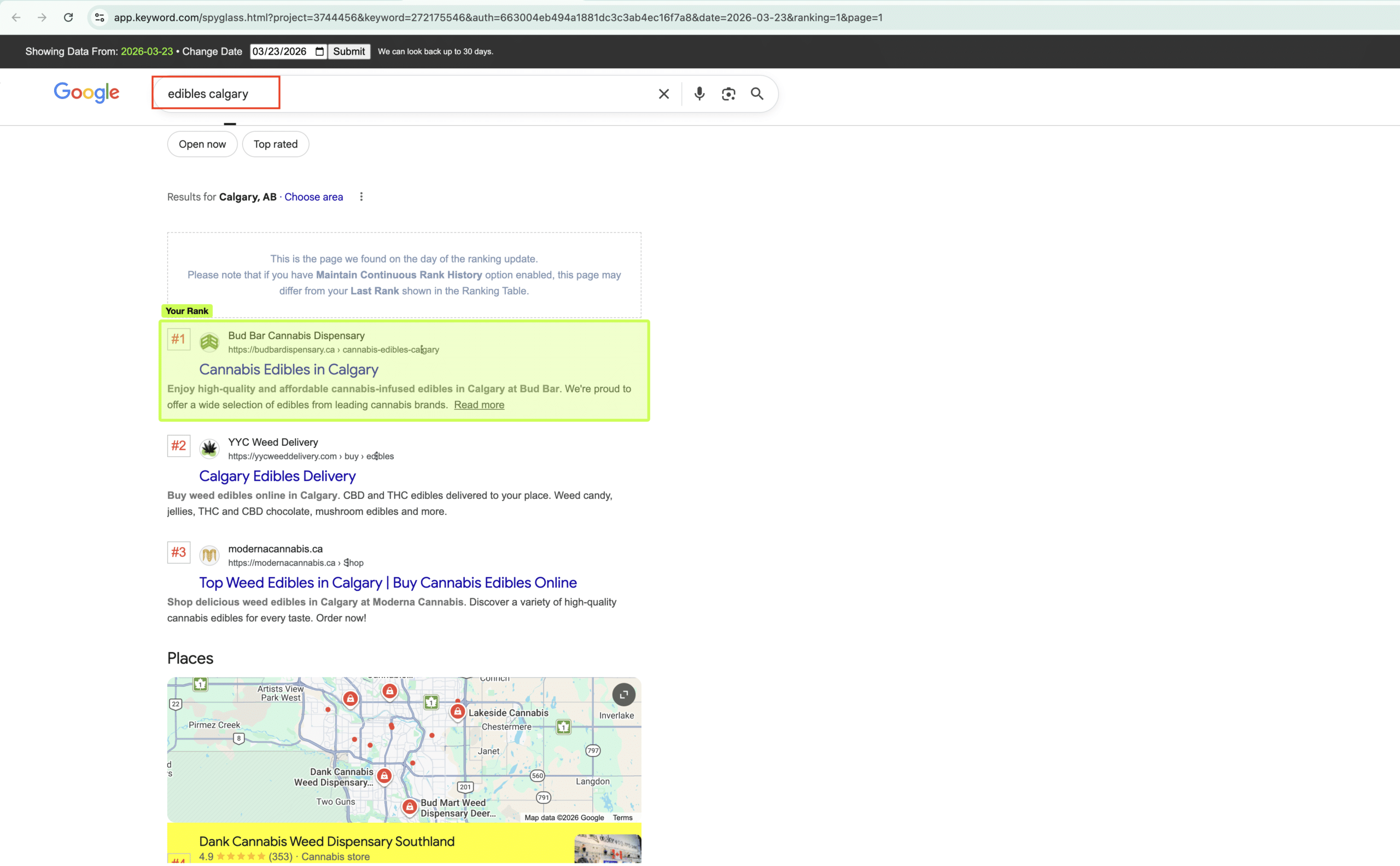The height and width of the screenshot is (866, 1400).
Task: Click YYC Weed Delivery favicon
Action: coord(209,449)
